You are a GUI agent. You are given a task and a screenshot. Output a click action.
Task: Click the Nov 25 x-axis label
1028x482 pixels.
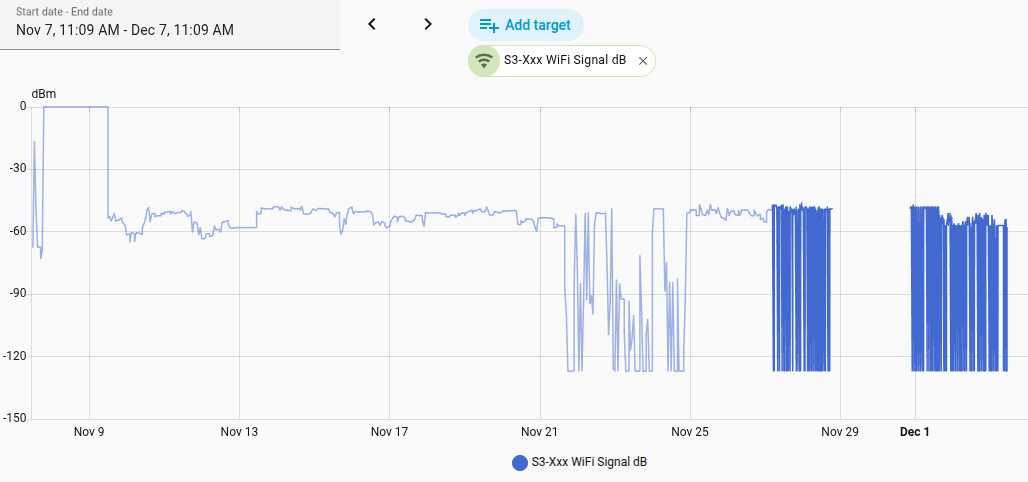690,432
